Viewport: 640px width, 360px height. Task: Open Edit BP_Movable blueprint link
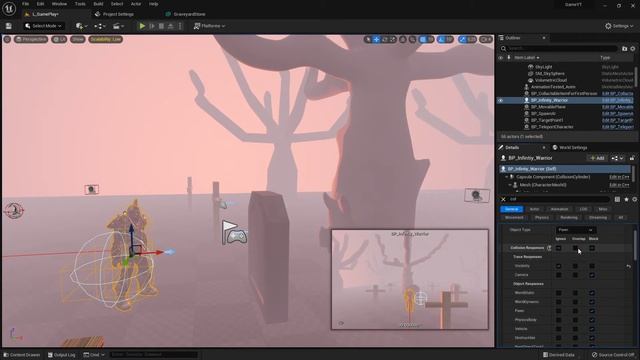(618, 107)
